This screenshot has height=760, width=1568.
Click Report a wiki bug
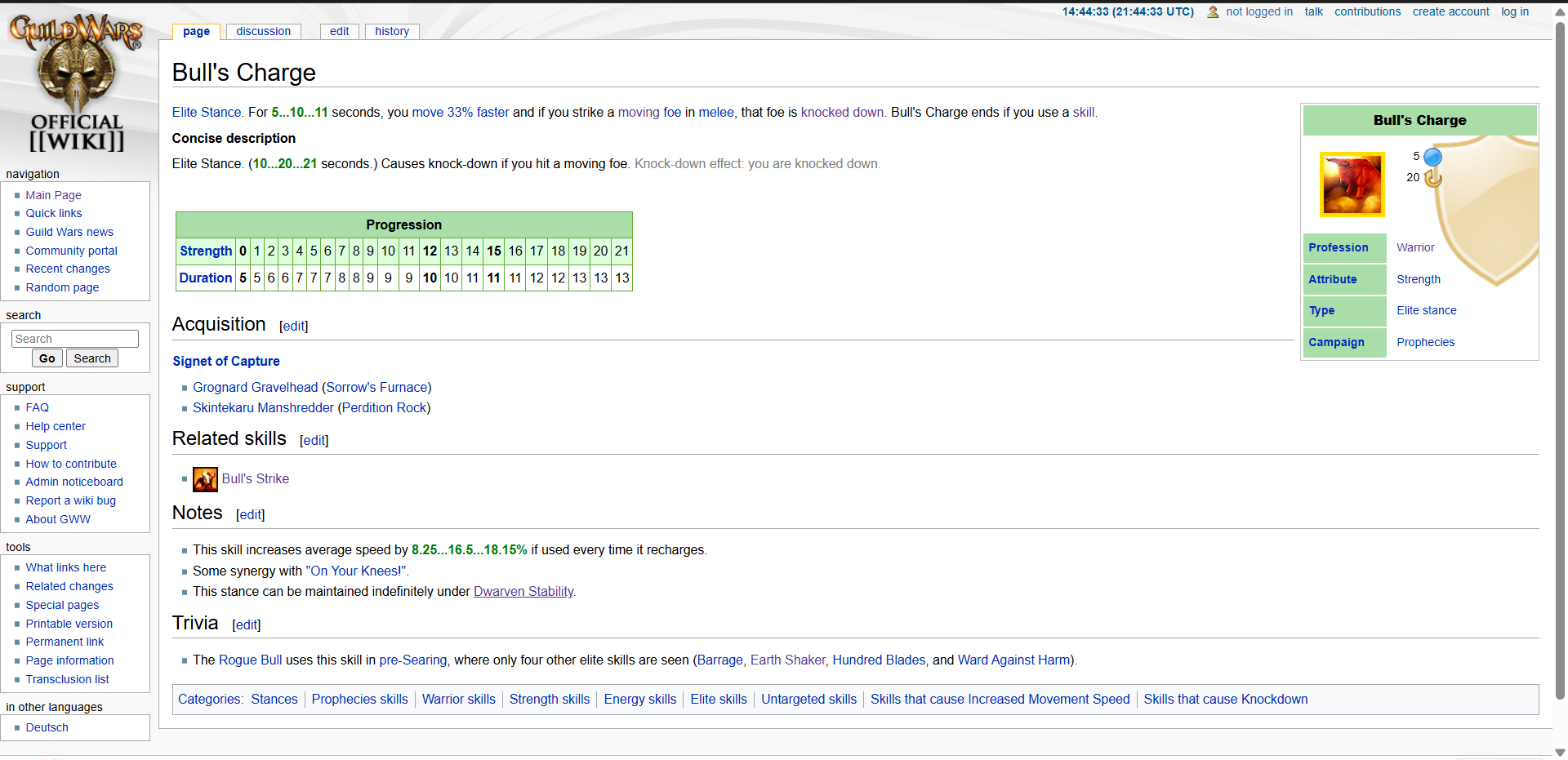70,500
